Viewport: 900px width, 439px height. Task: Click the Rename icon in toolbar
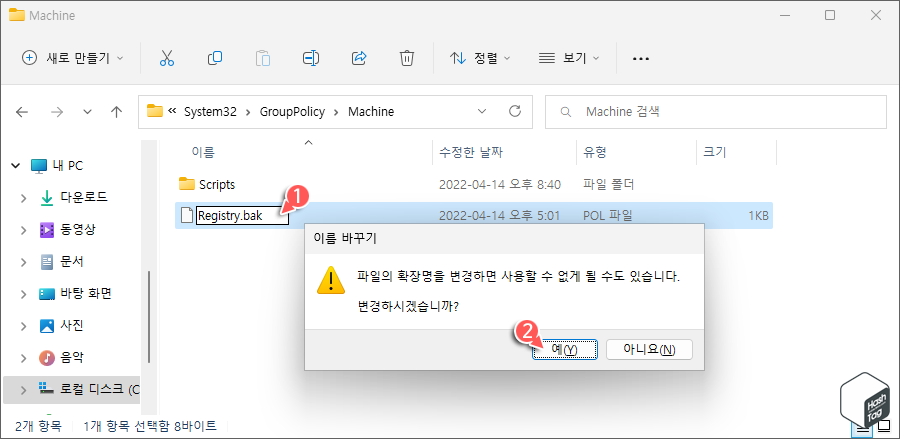(x=311, y=58)
